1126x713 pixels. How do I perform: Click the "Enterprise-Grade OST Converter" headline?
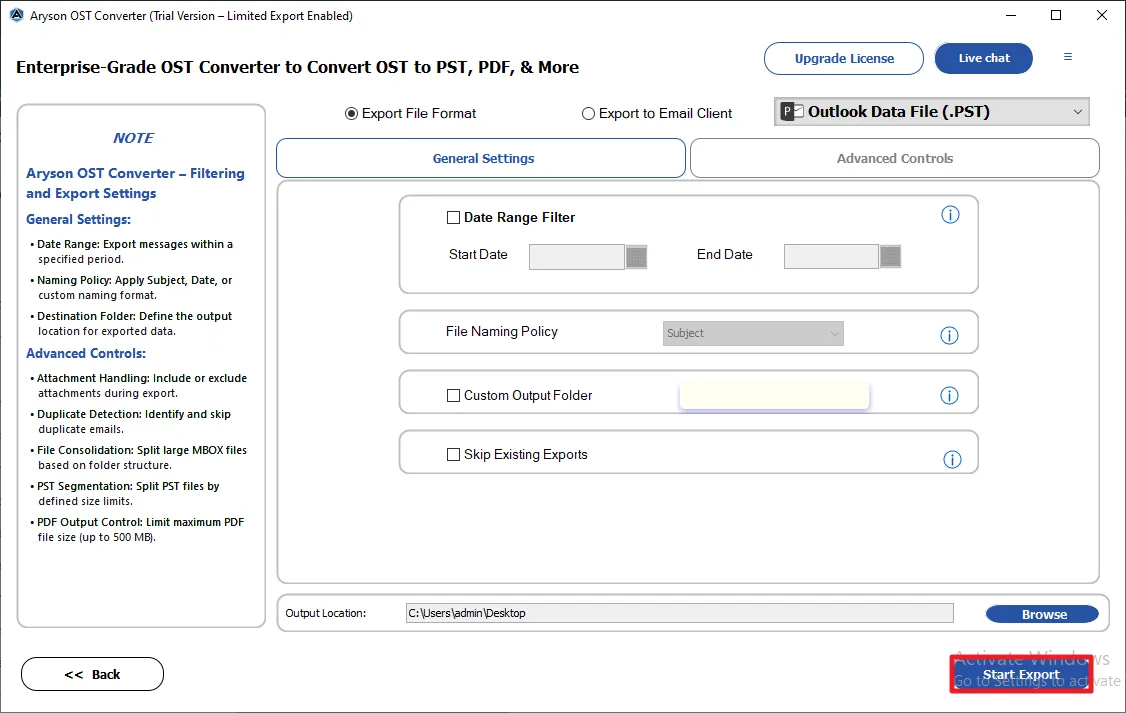pyautogui.click(x=297, y=67)
